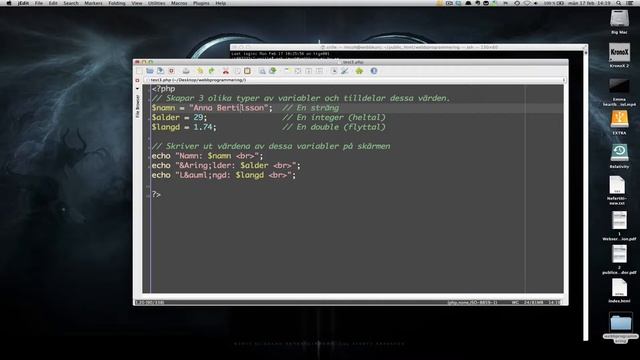The width and height of the screenshot is (640, 360).
Task: Click the edit mode and encoding status bar text
Action: [x=473, y=302]
